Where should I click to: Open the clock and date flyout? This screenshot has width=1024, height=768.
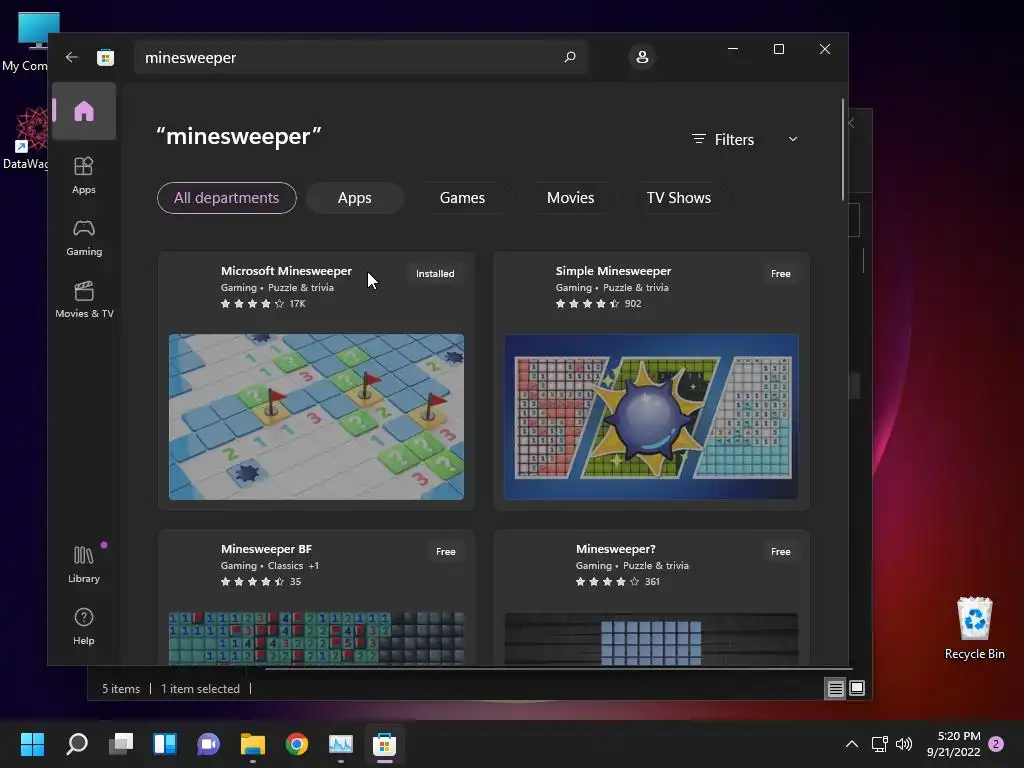click(953, 744)
